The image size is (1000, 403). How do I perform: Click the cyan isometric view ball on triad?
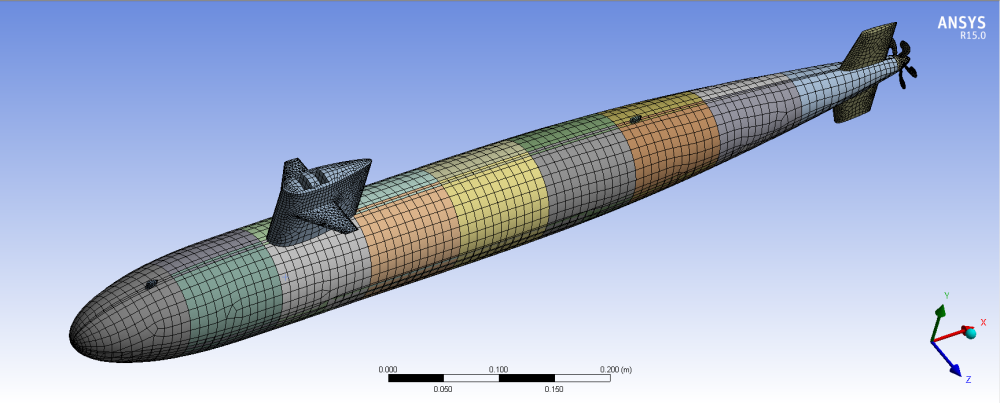tap(971, 333)
